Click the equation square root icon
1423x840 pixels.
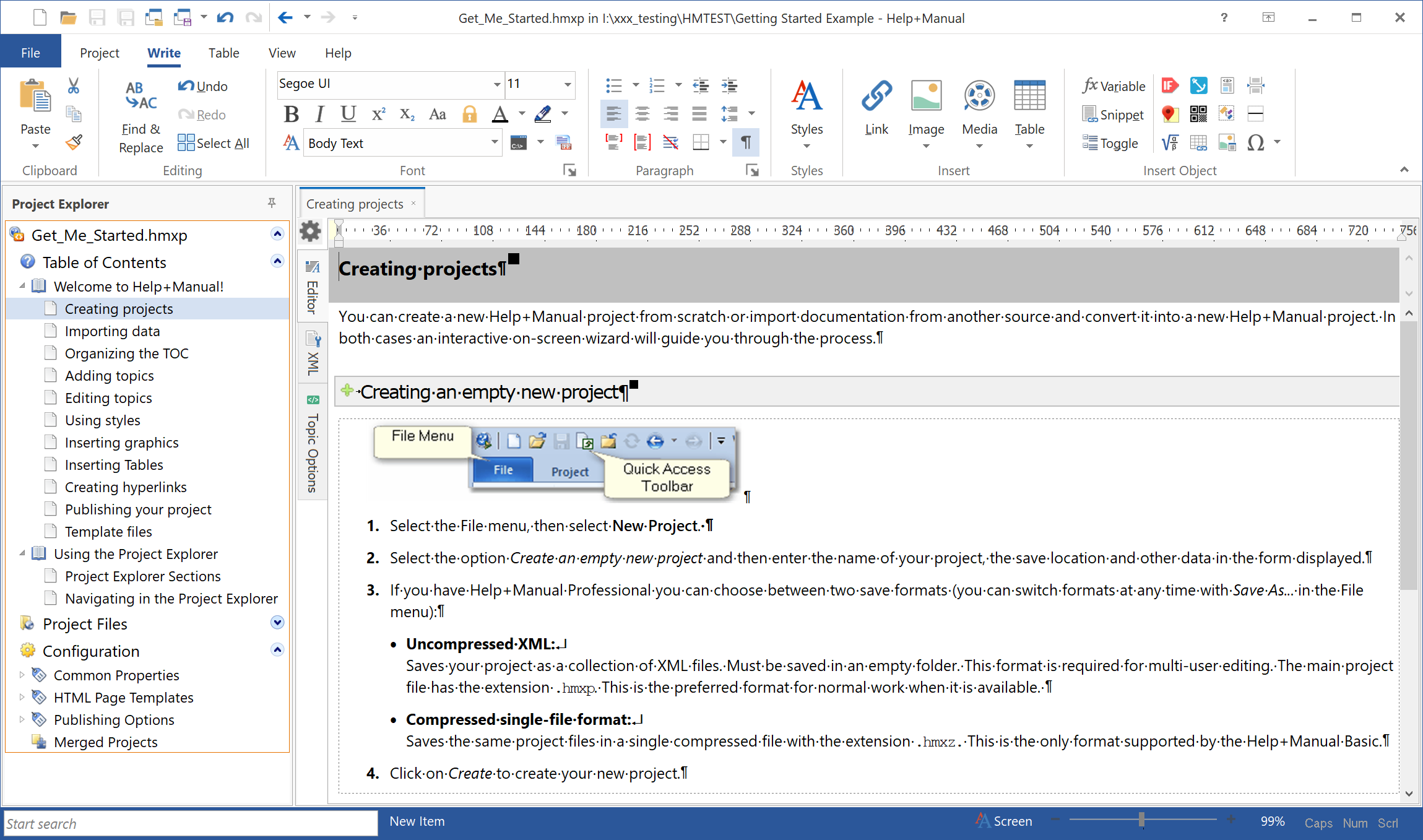tap(1170, 142)
